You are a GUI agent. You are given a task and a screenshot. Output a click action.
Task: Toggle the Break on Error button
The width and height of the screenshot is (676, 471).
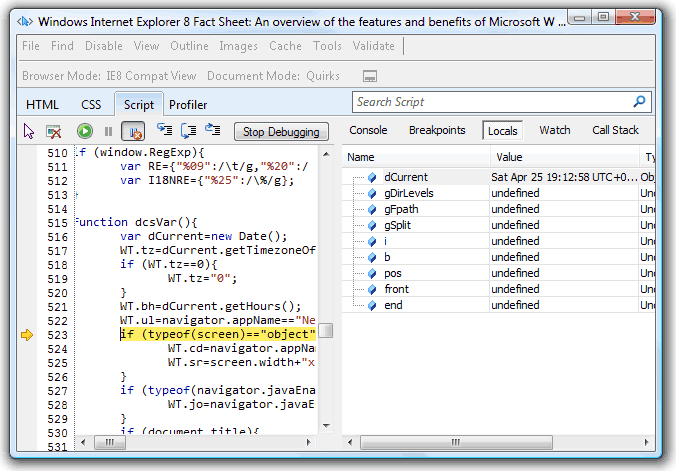pos(132,131)
